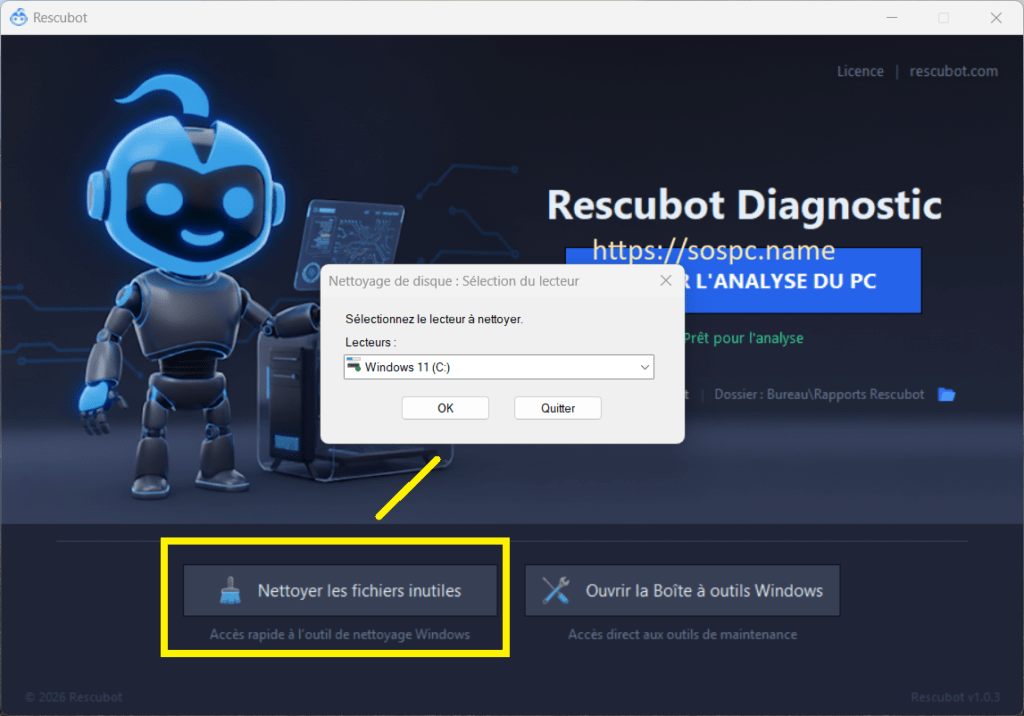This screenshot has width=1024, height=716.
Task: Expand the Lecteurs drive dropdown arrow
Action: pyautogui.click(x=644, y=367)
